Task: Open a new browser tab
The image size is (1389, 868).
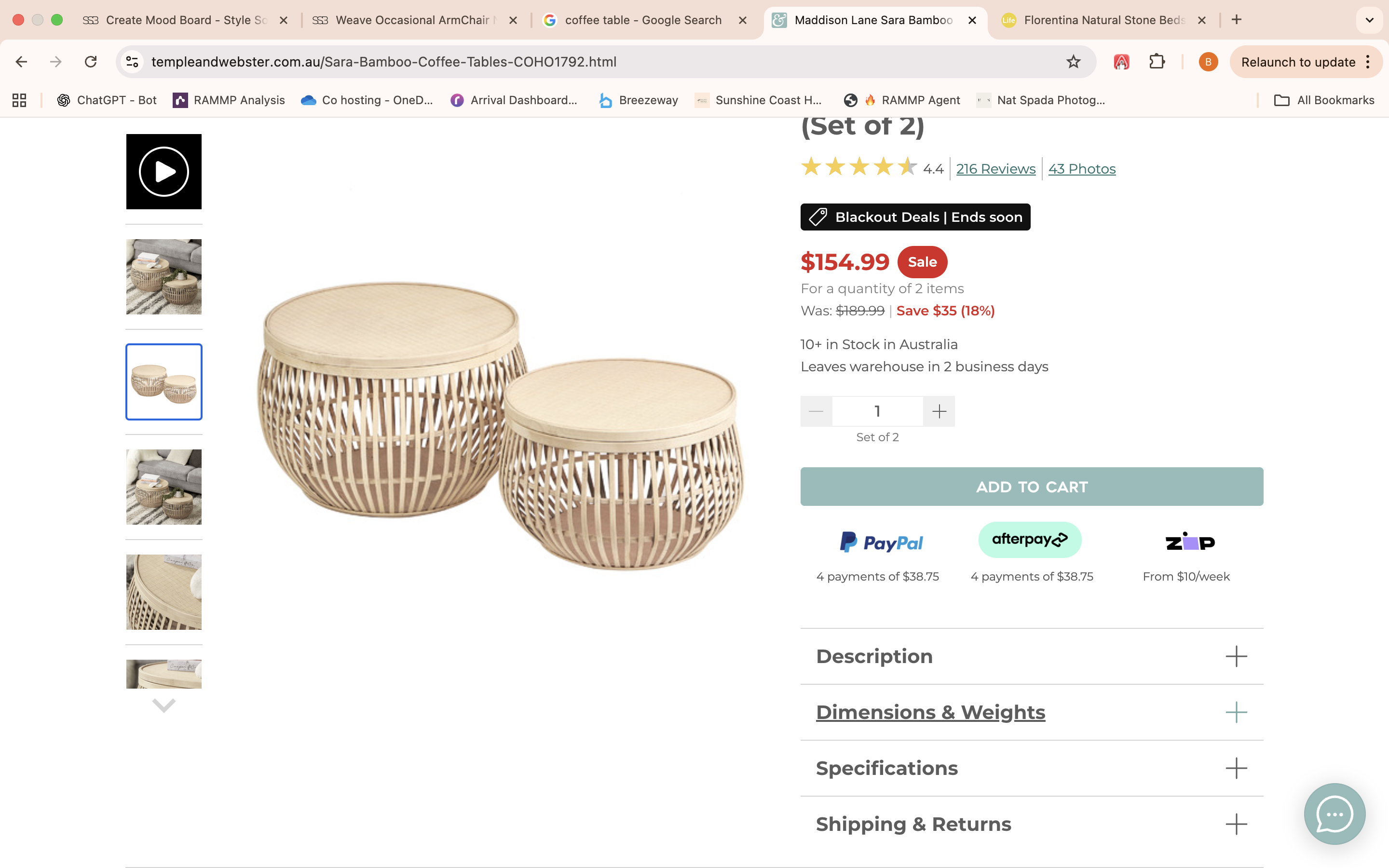Action: coord(1236,20)
